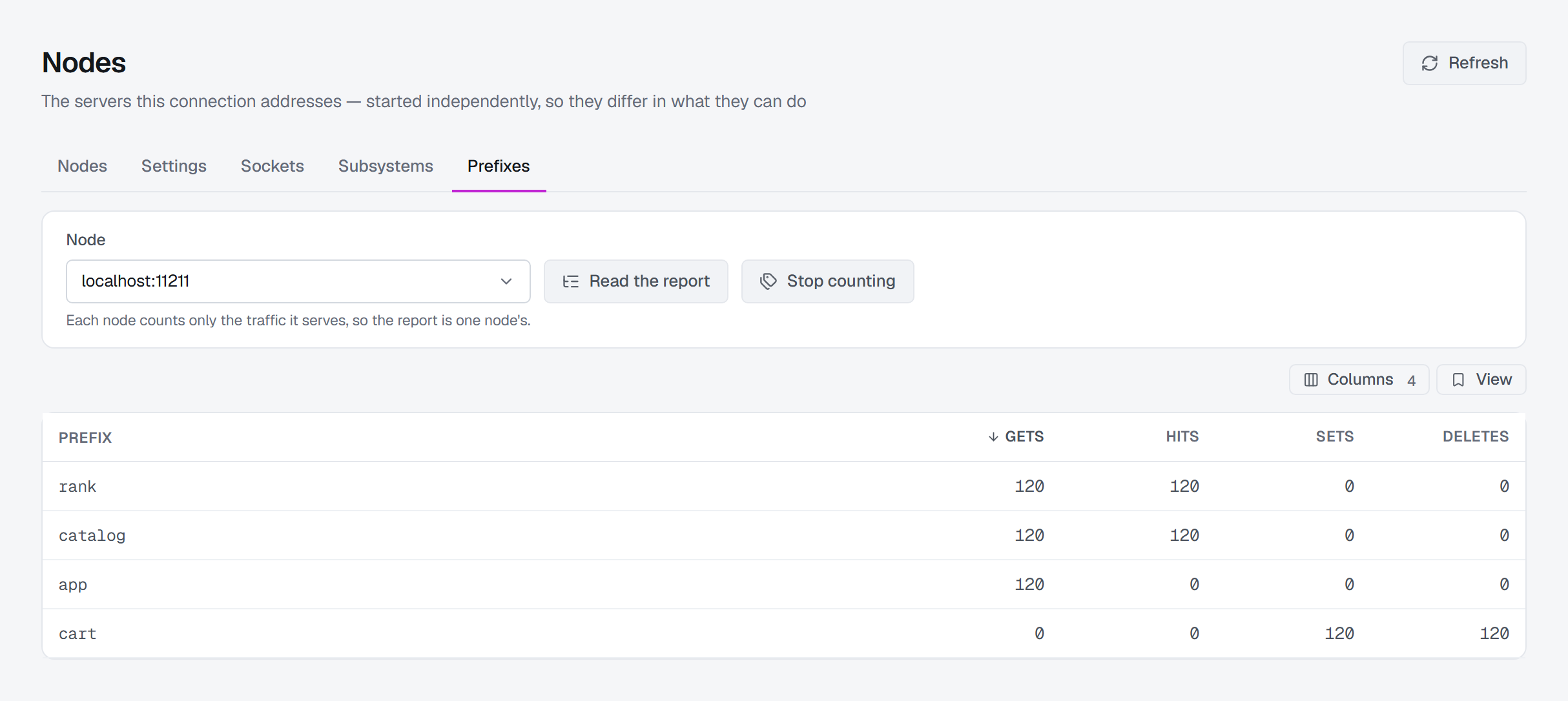Click the circular arrows Refresh icon
Viewport: 1568px width, 701px height.
1430,63
